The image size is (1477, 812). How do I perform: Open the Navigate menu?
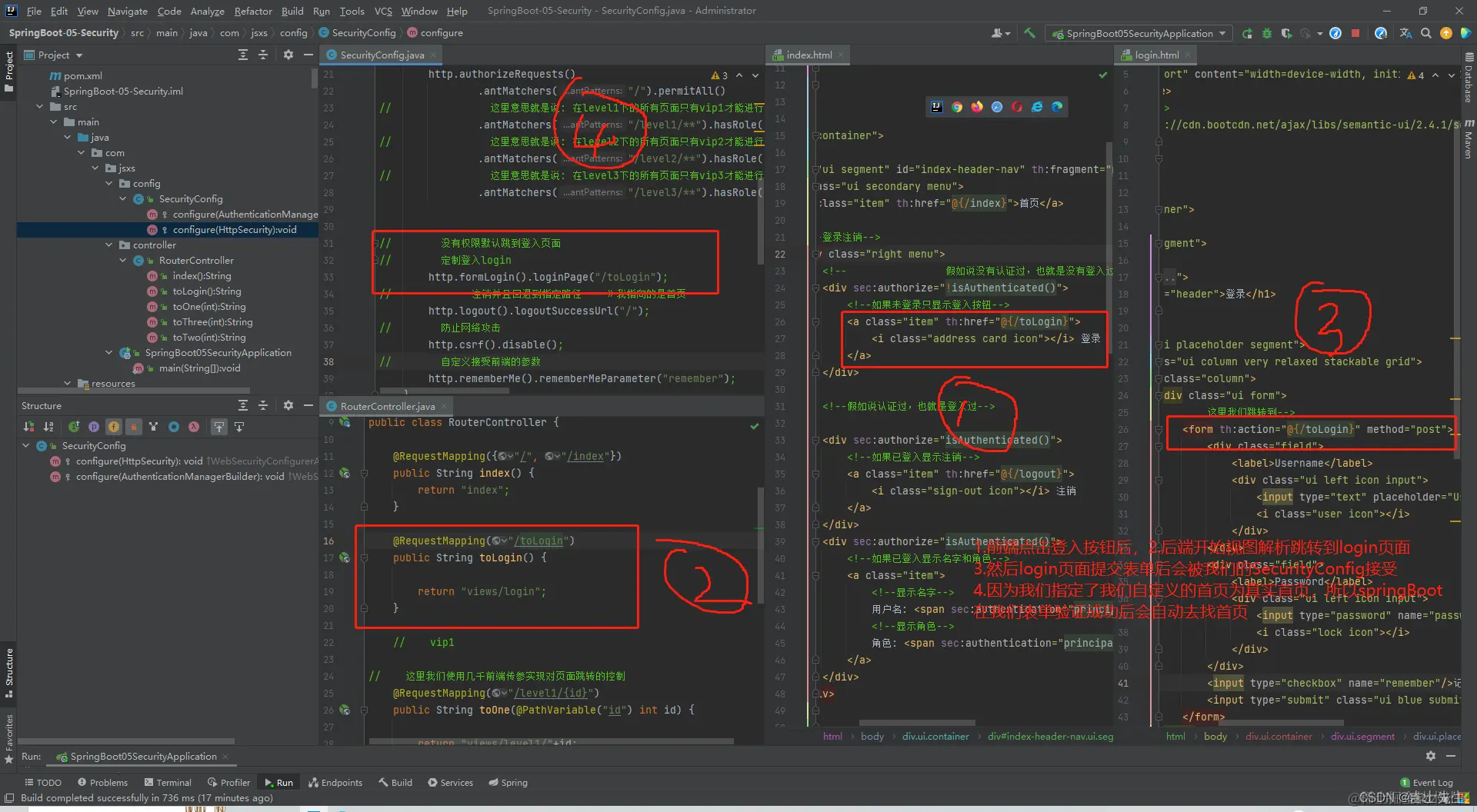click(128, 11)
